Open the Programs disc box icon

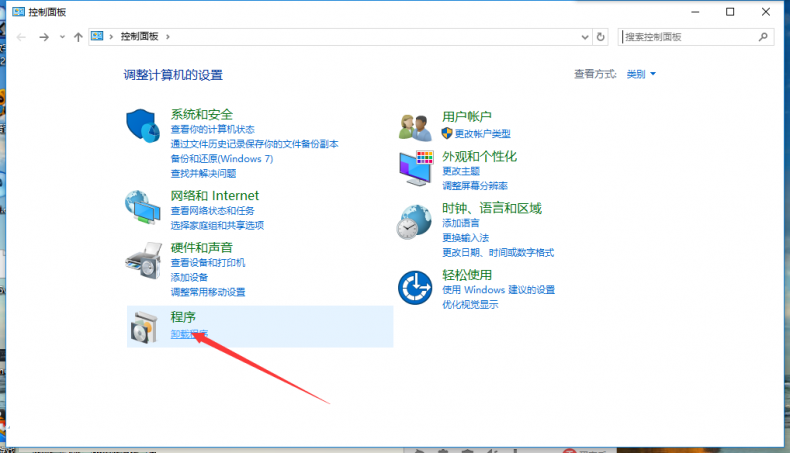coord(144,328)
